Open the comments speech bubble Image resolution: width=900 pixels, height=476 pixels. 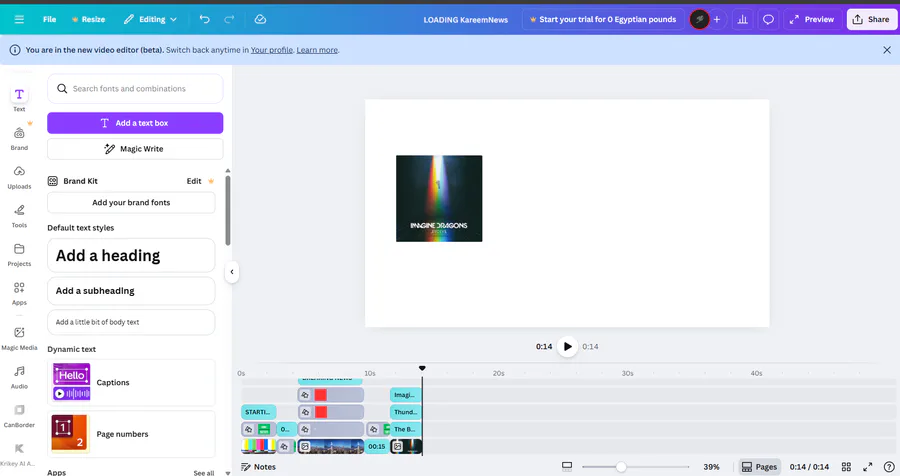tap(768, 19)
